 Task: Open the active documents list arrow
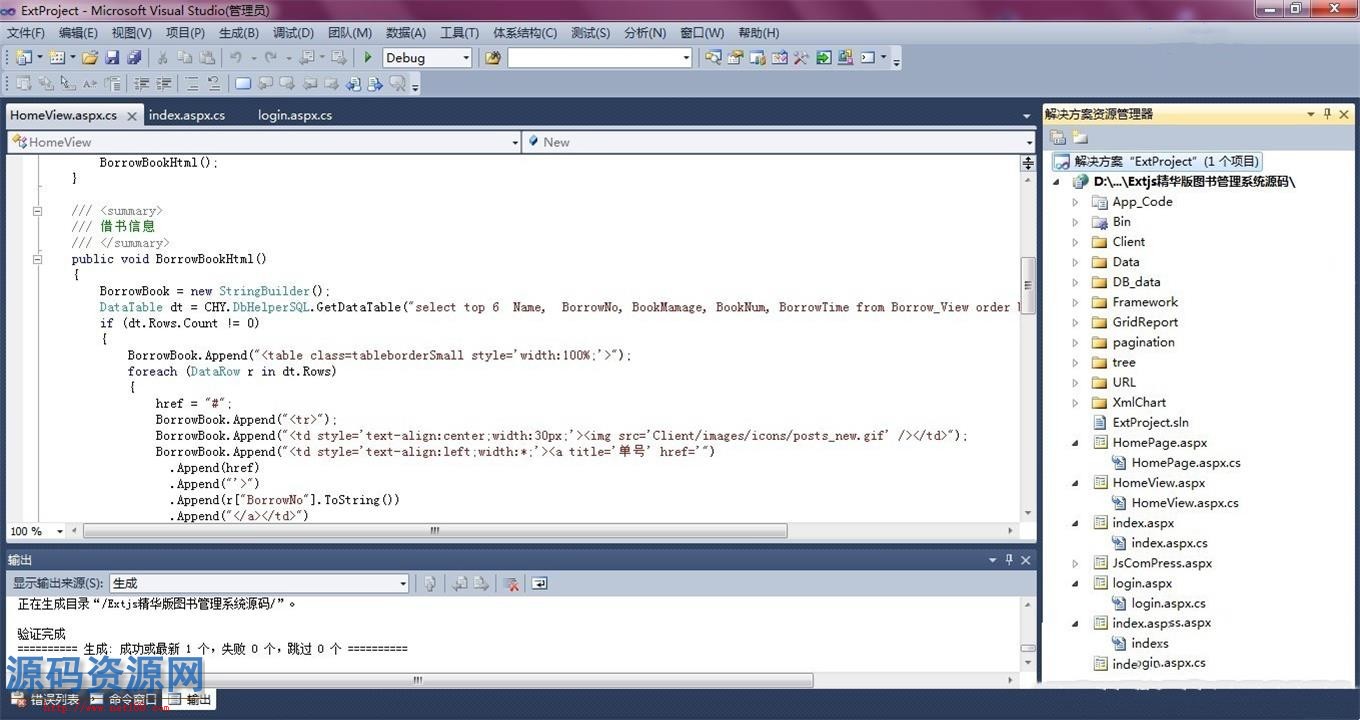(x=1027, y=116)
